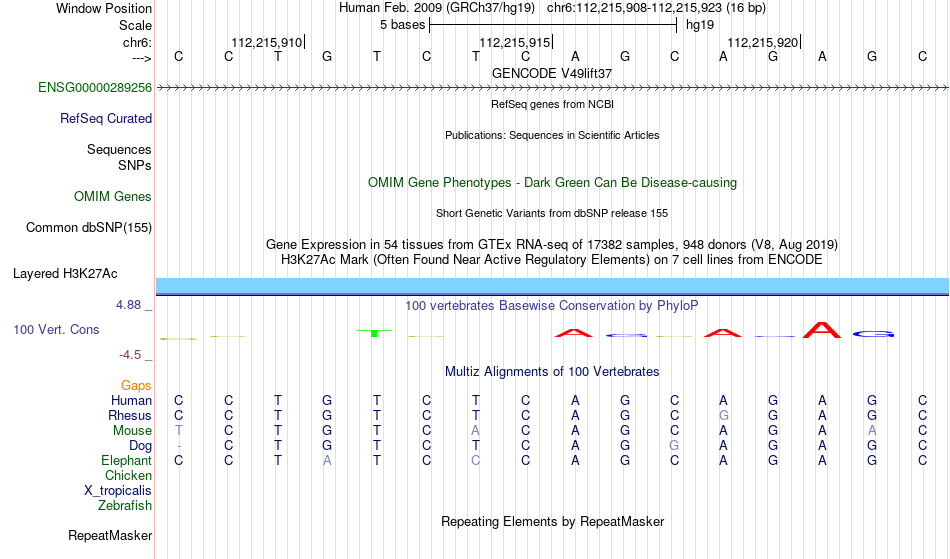Viewport: 950px width, 559px height.
Task: Click the grayed G mismatch in Dog row
Action: tap(674, 446)
